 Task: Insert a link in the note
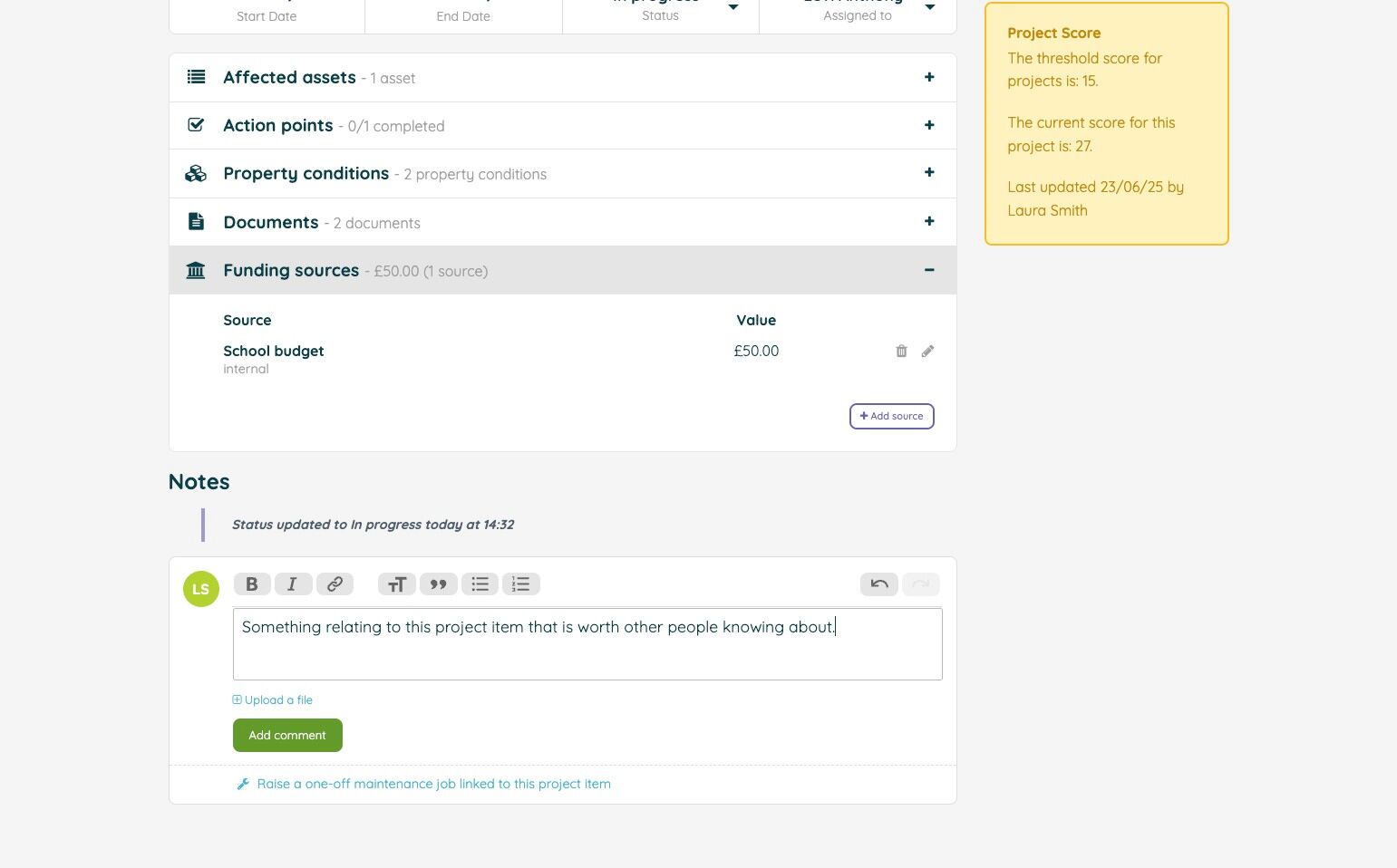click(335, 584)
